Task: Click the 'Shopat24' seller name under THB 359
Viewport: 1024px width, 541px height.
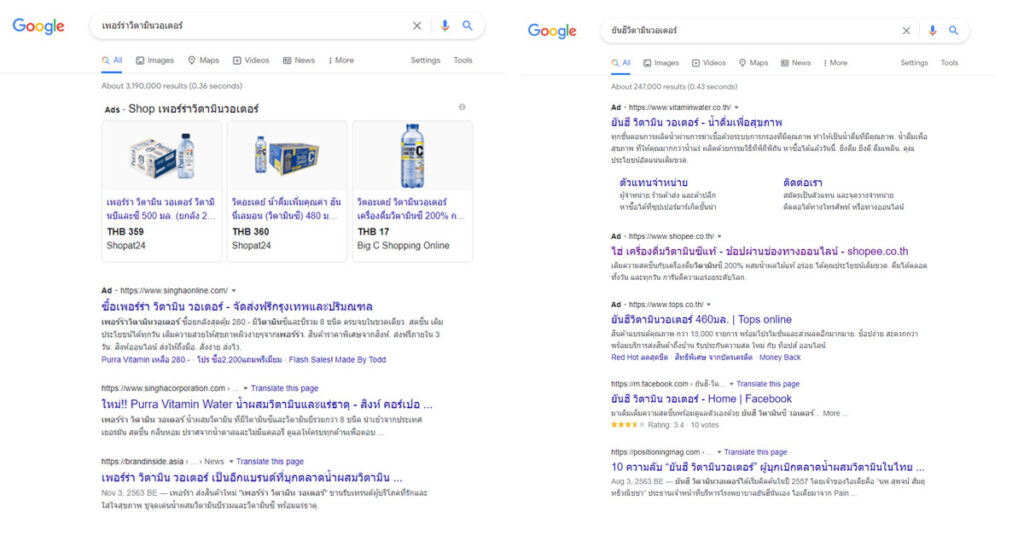Action: (126, 246)
